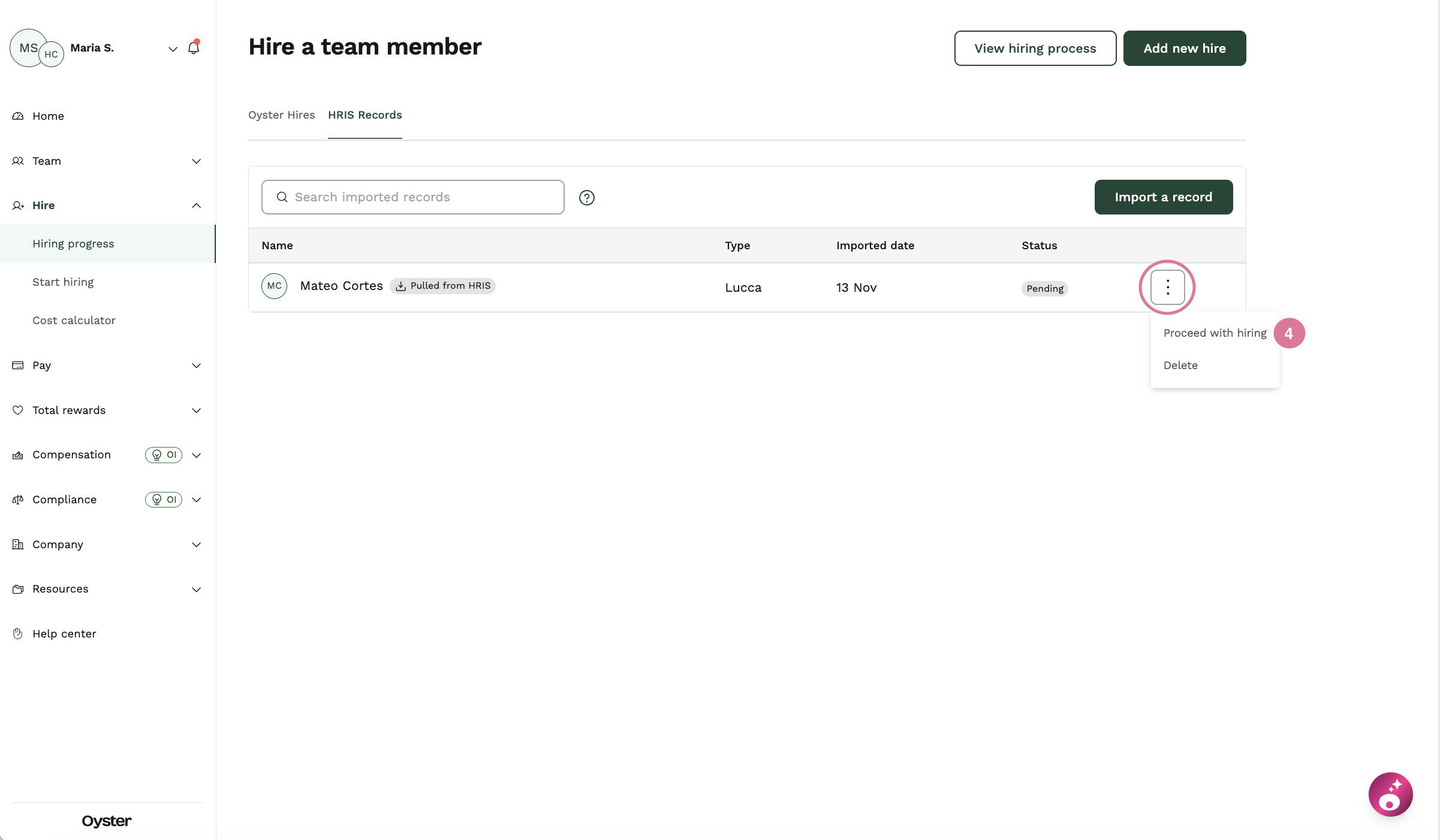
Task: Open the three-dot menu for Mateo Cortes
Action: (1167, 288)
